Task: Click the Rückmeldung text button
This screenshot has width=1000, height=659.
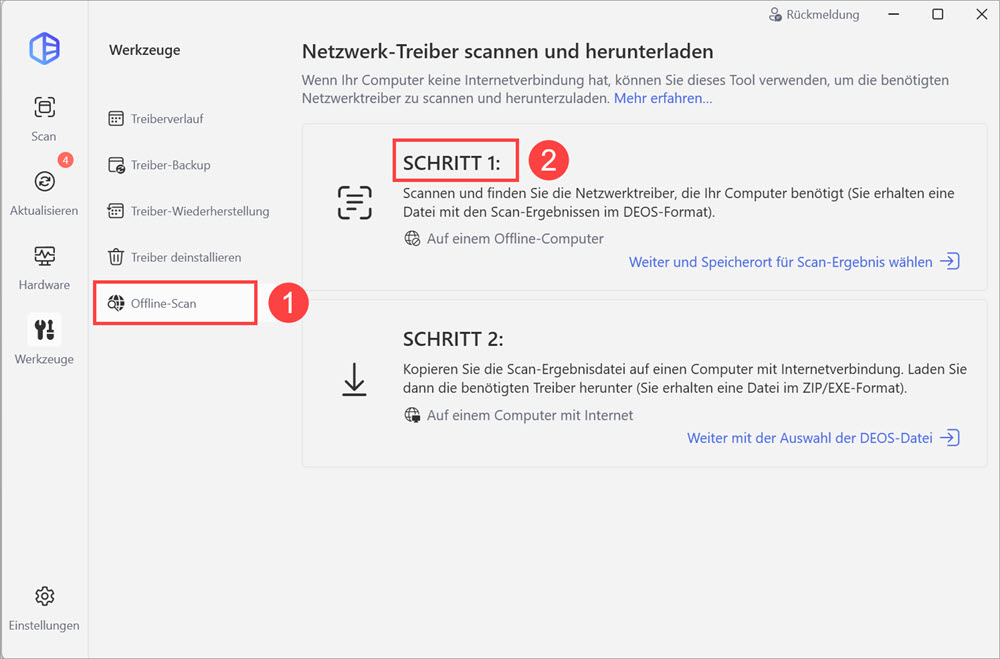Action: (x=823, y=15)
